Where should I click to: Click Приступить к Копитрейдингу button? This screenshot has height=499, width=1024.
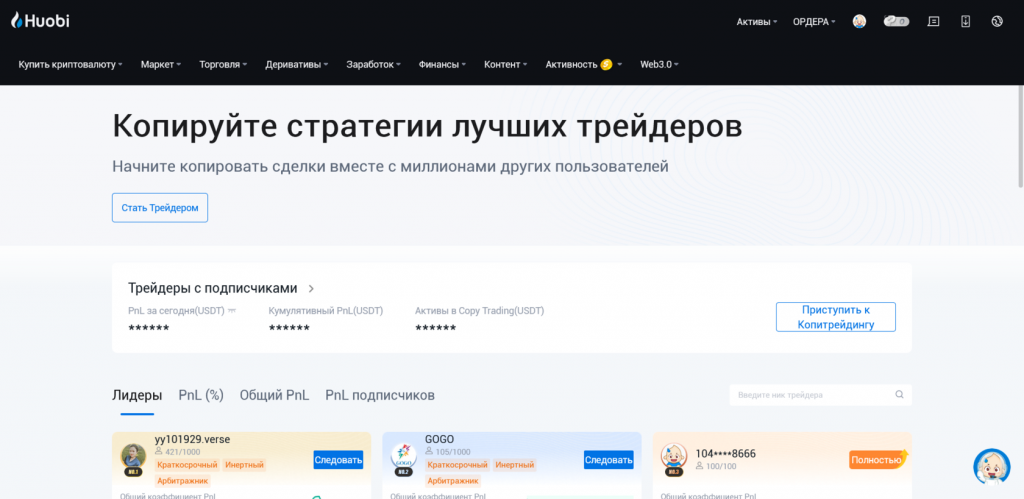point(836,317)
